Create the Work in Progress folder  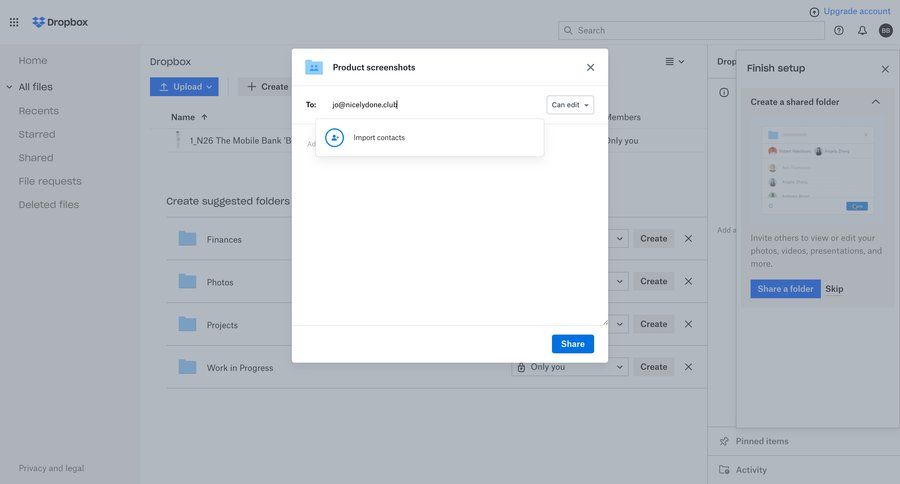654,367
